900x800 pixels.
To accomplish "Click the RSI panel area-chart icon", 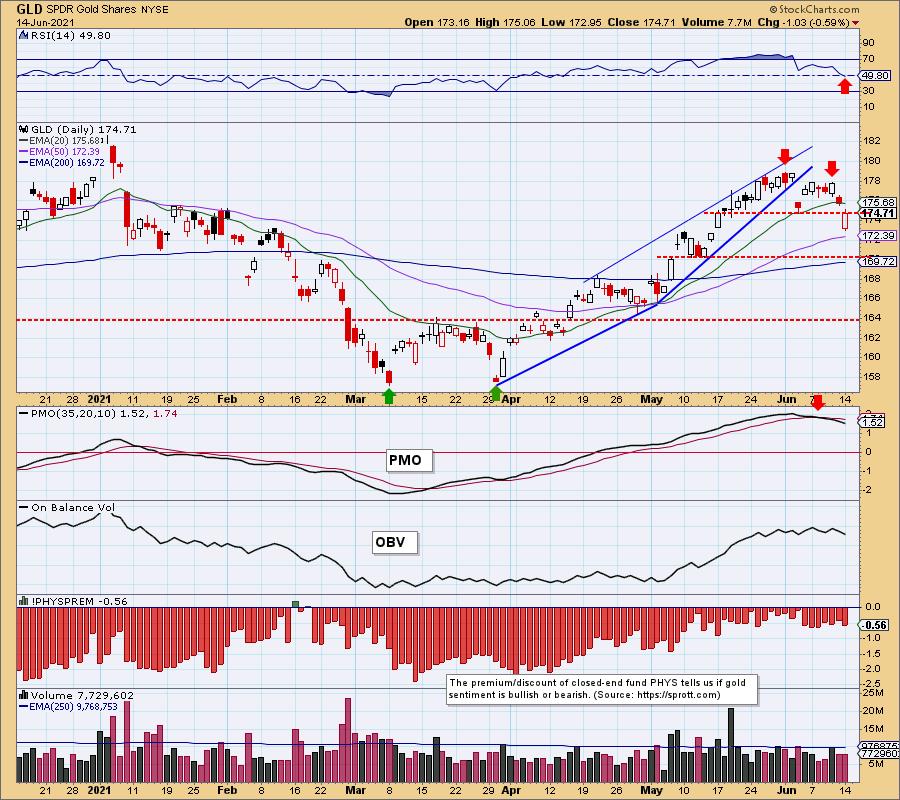I will 23,35.
